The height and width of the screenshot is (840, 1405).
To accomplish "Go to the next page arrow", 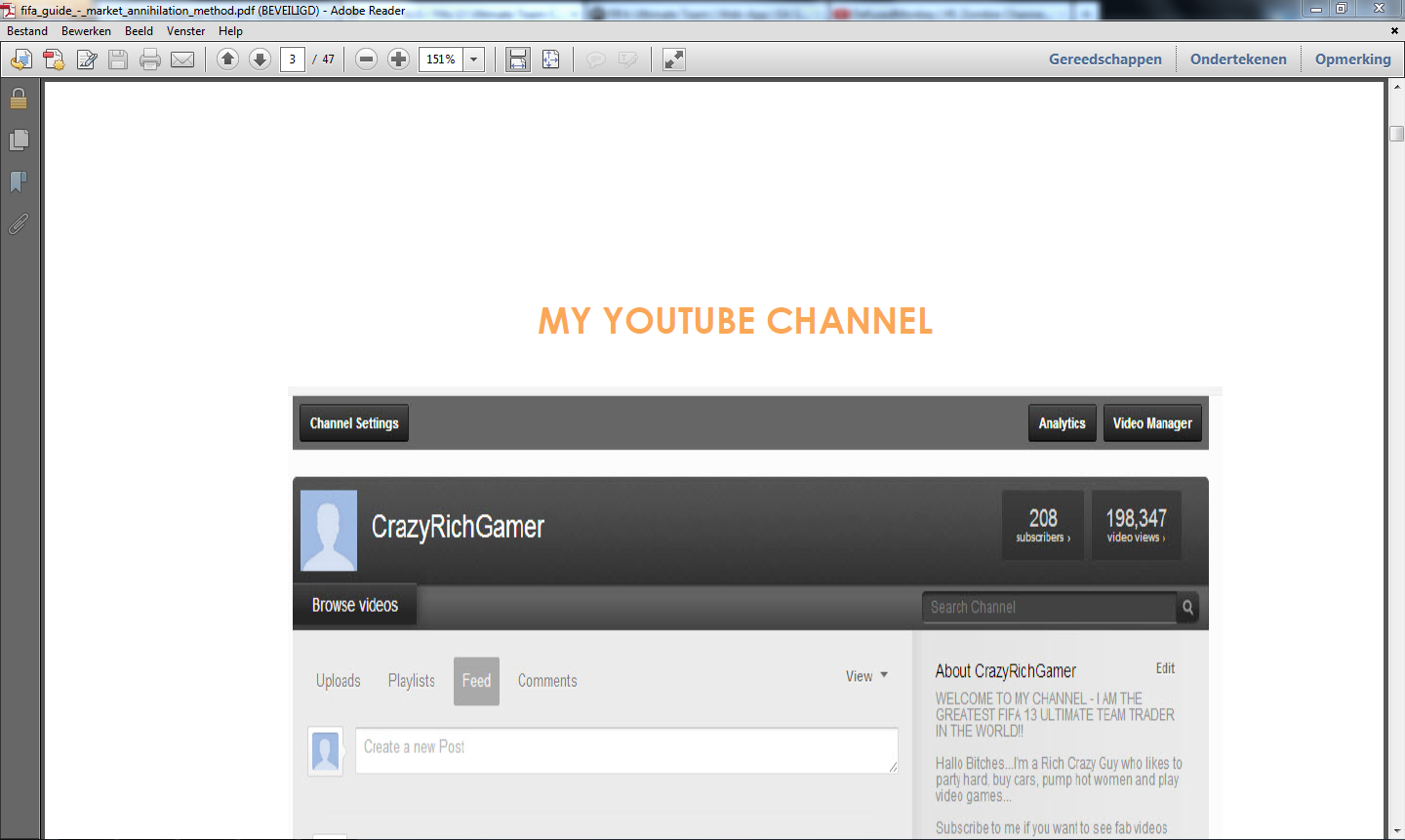I will tap(260, 60).
